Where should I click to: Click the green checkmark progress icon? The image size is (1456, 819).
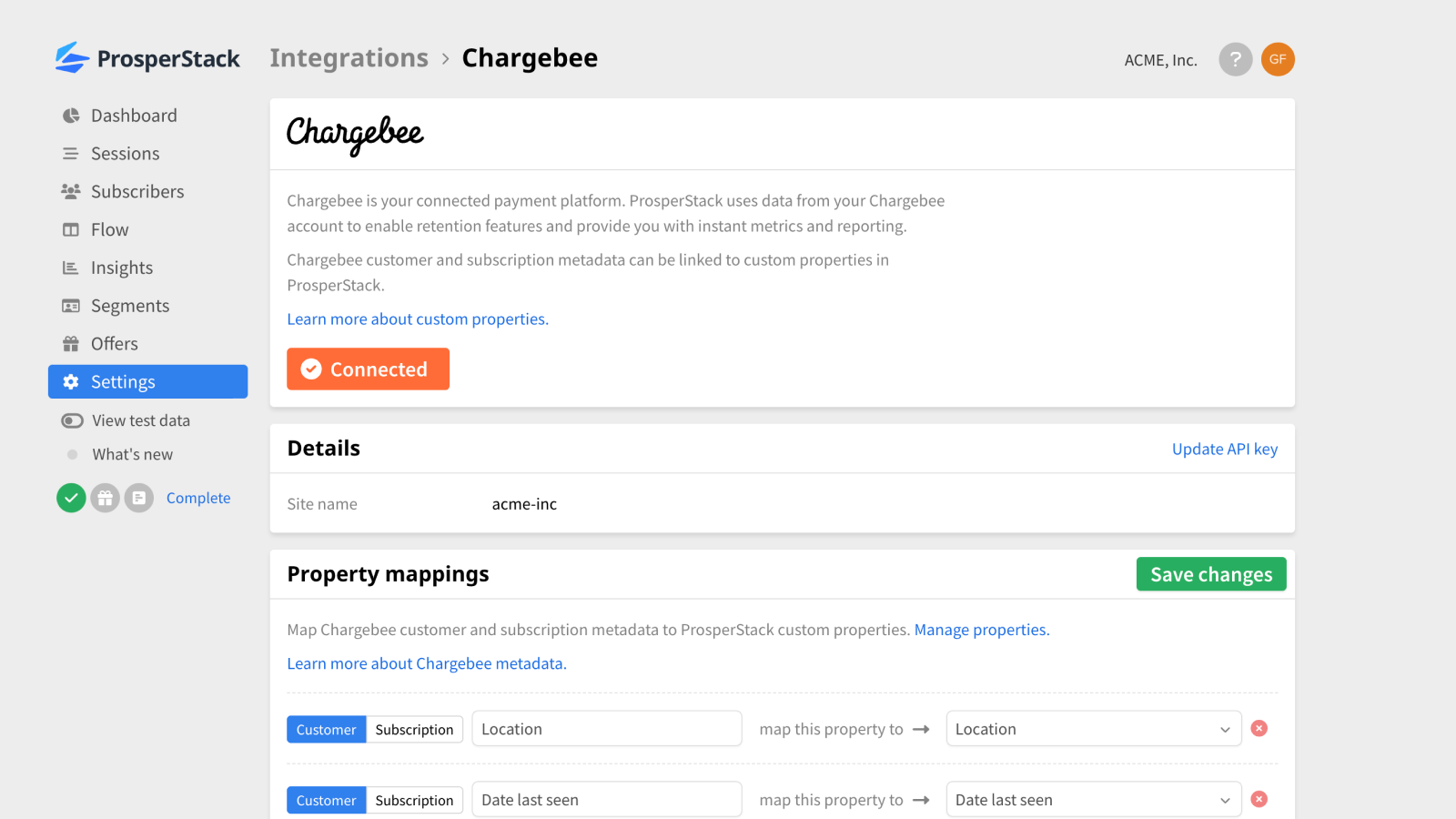pos(71,498)
